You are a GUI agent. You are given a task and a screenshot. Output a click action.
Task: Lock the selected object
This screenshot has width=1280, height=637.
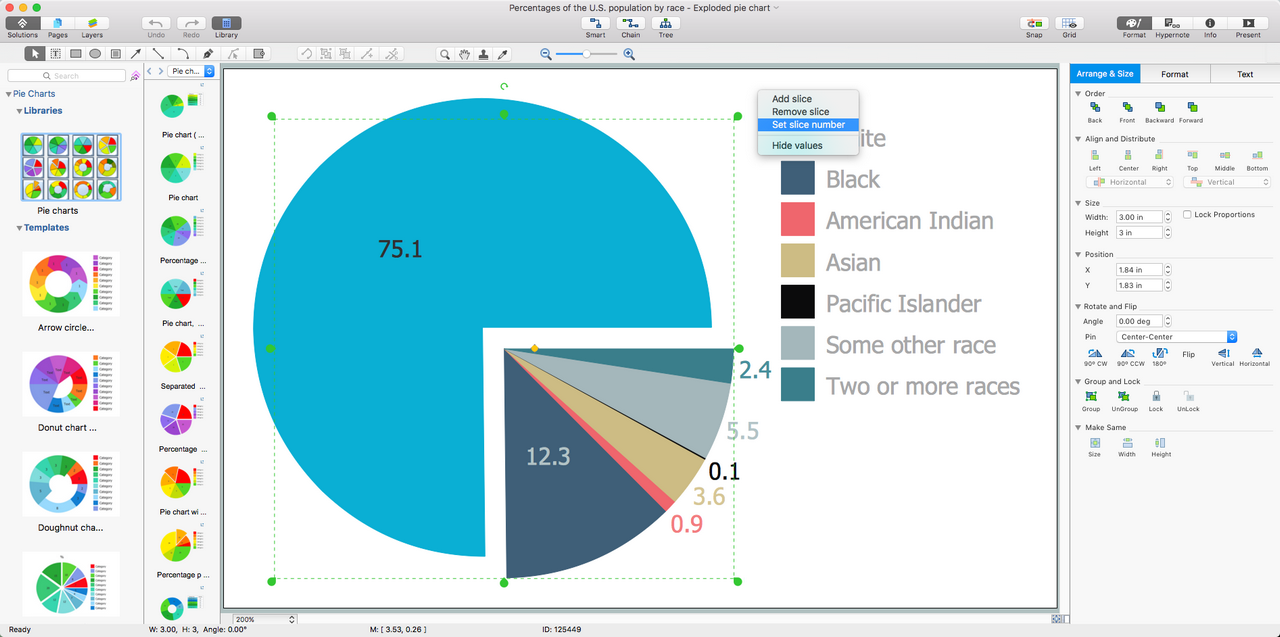(x=1156, y=401)
